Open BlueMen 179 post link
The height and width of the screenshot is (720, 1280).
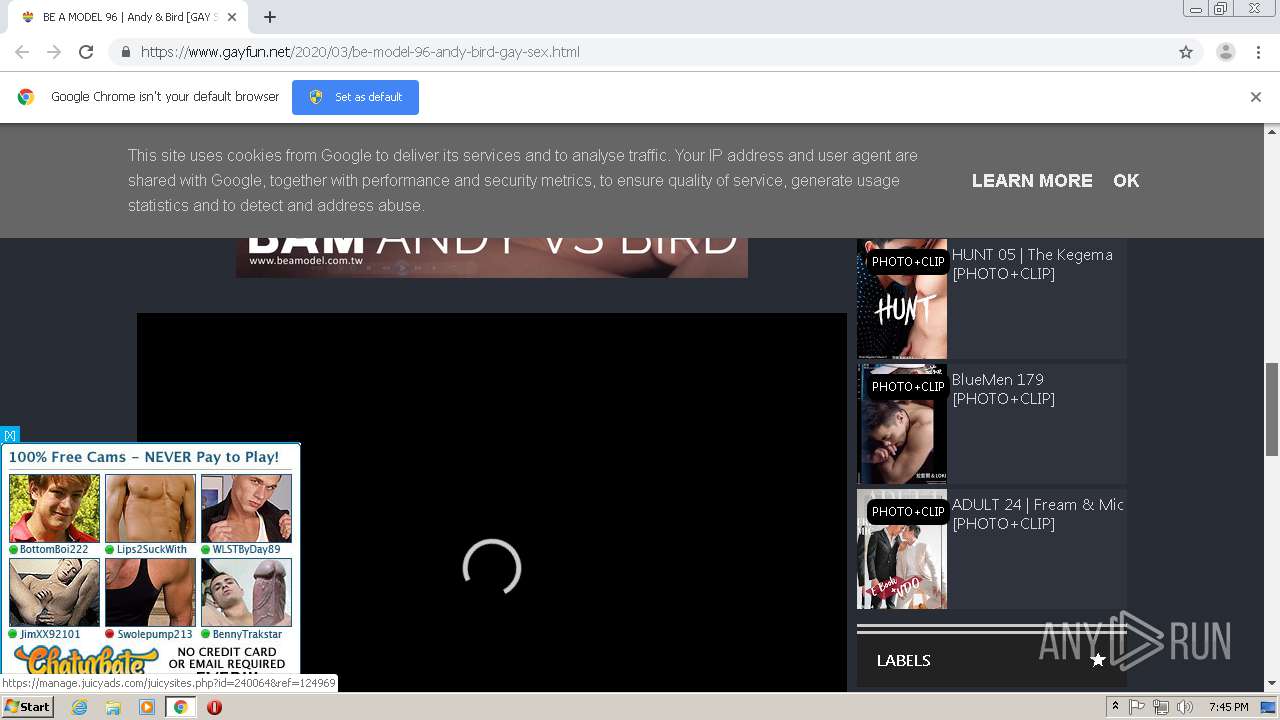1003,389
